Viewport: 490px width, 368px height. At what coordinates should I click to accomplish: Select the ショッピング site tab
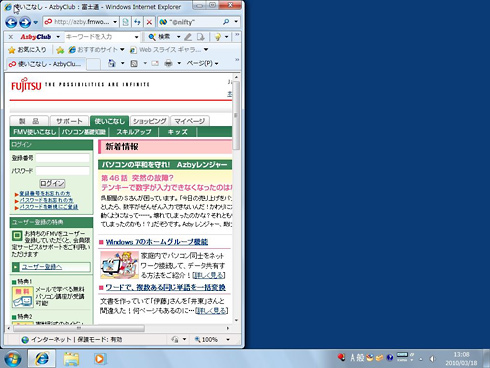tap(150, 121)
